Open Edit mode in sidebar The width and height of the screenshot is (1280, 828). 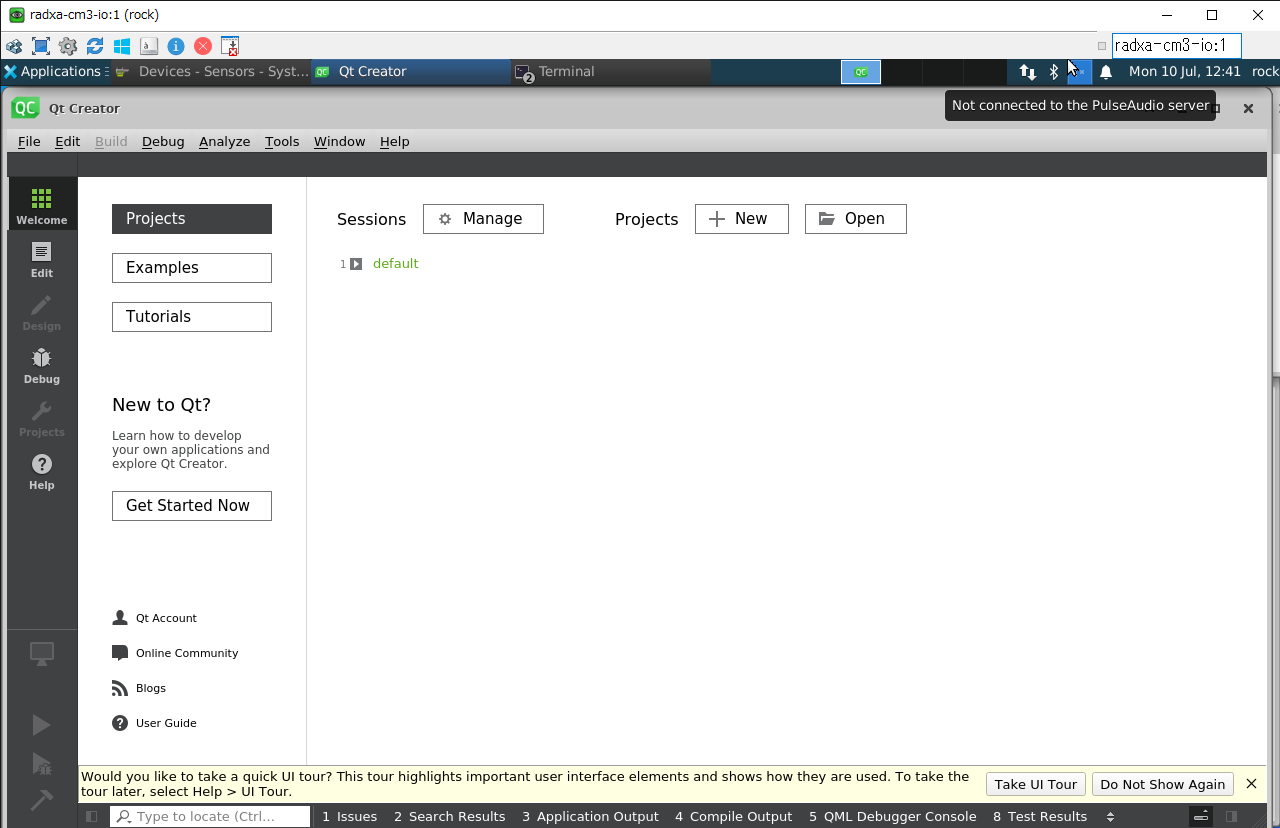41,259
